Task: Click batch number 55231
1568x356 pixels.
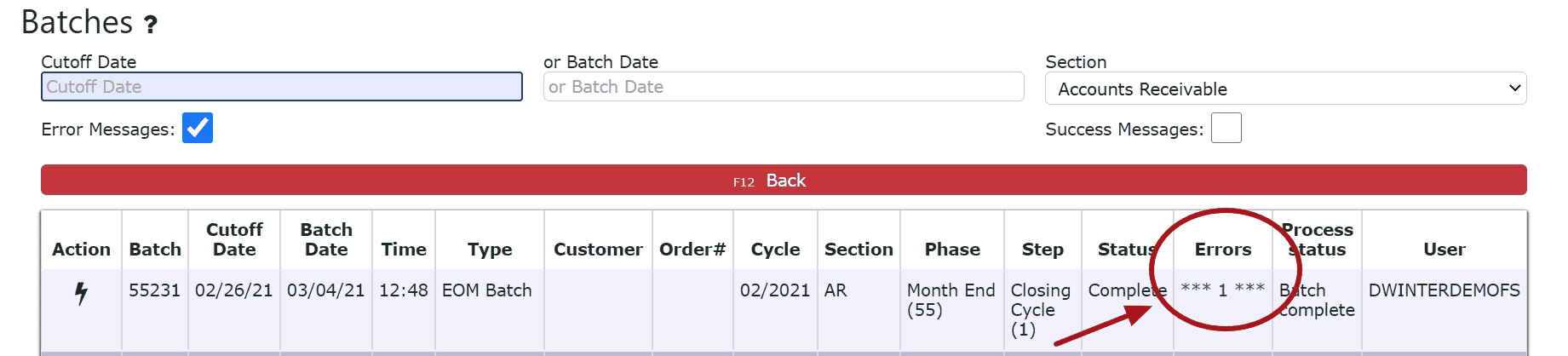Action: pyautogui.click(x=154, y=290)
